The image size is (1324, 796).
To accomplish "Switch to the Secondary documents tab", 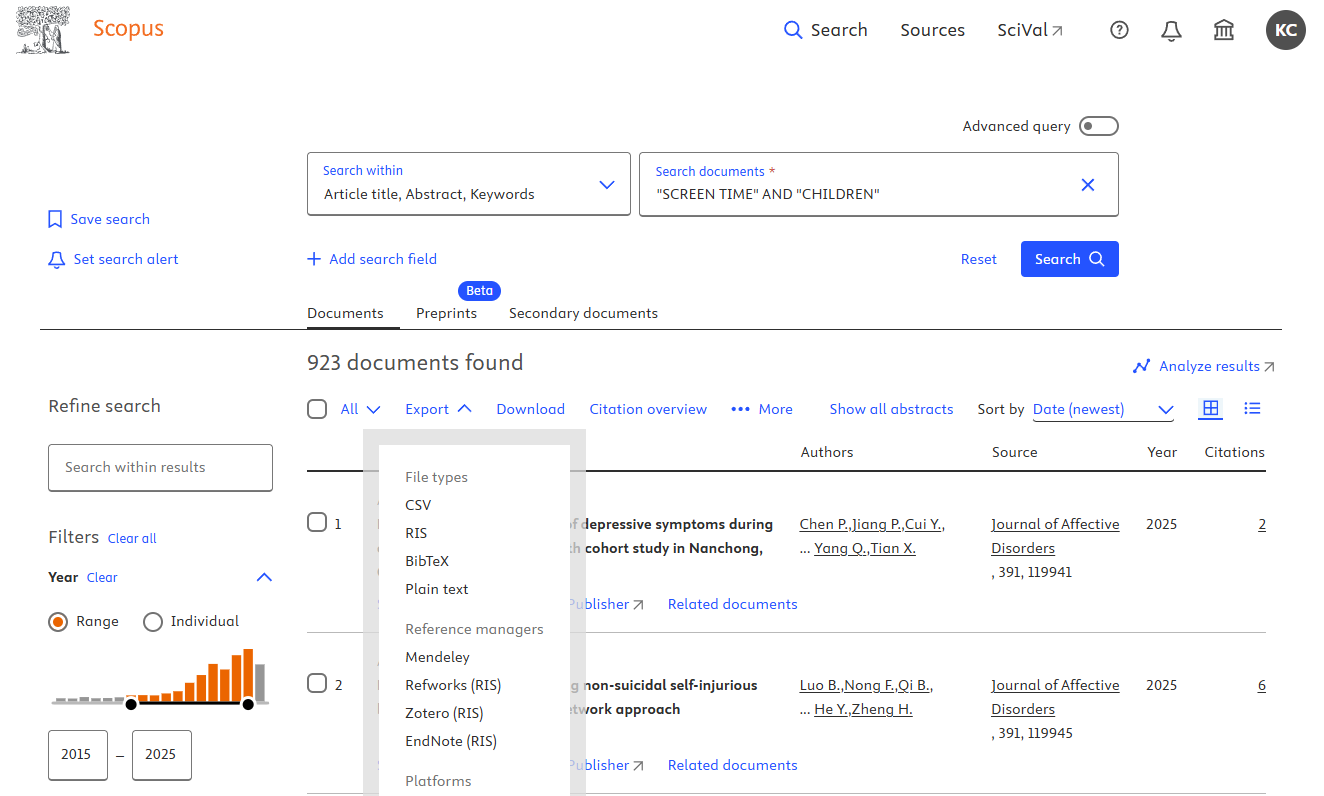I will (x=583, y=313).
